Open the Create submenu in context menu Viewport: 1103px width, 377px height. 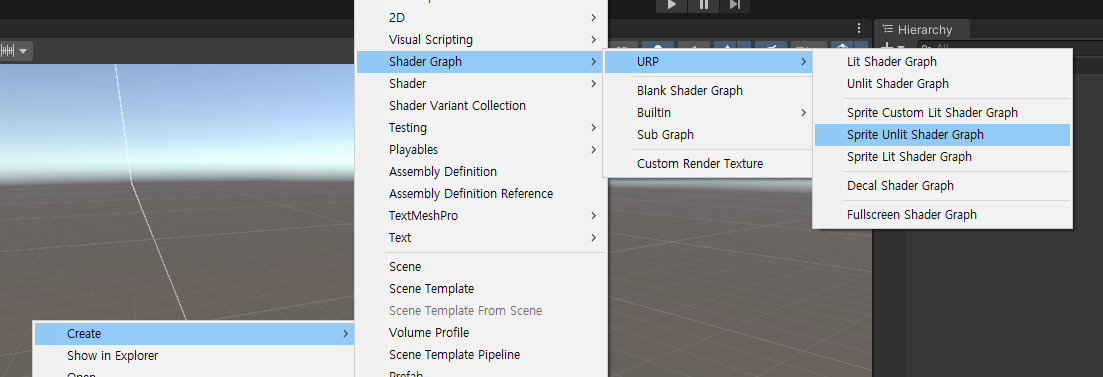tap(194, 333)
